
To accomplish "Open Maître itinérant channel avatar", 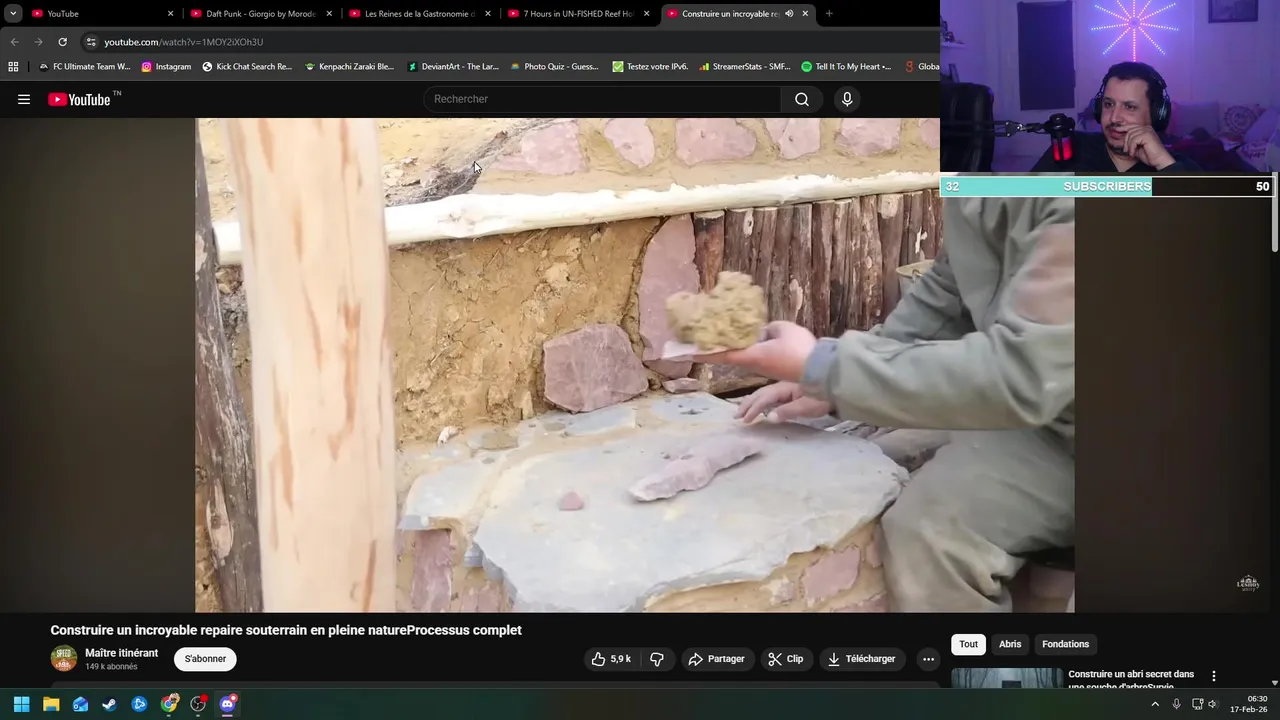I will (x=64, y=659).
